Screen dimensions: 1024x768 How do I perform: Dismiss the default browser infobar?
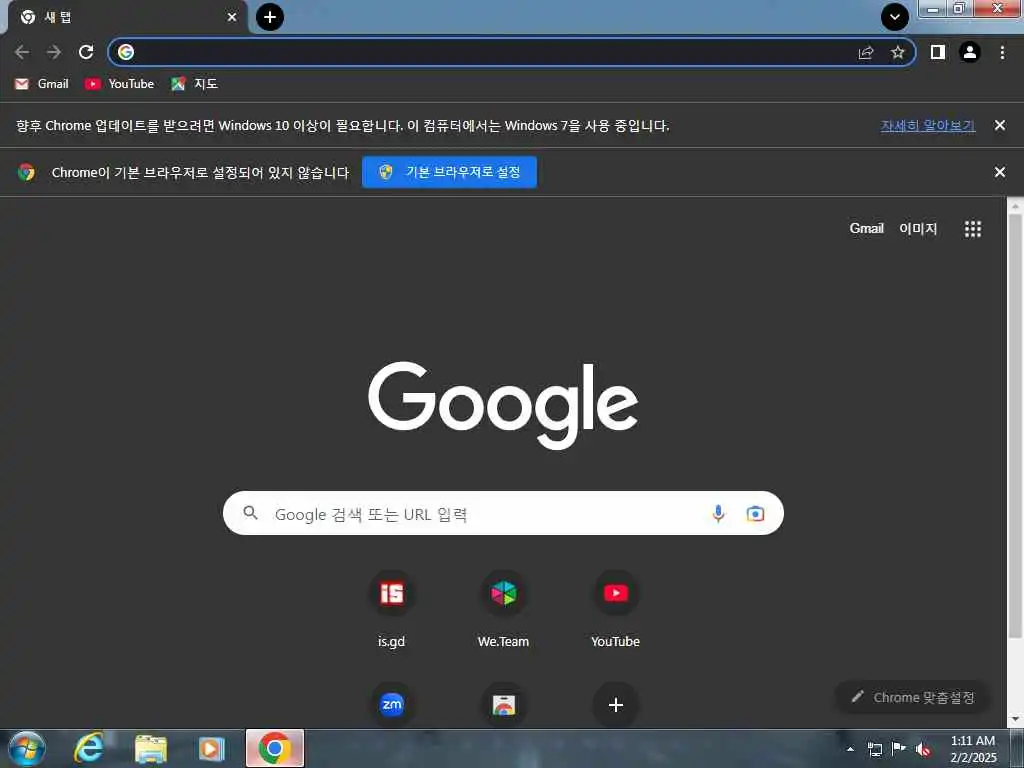click(x=999, y=172)
